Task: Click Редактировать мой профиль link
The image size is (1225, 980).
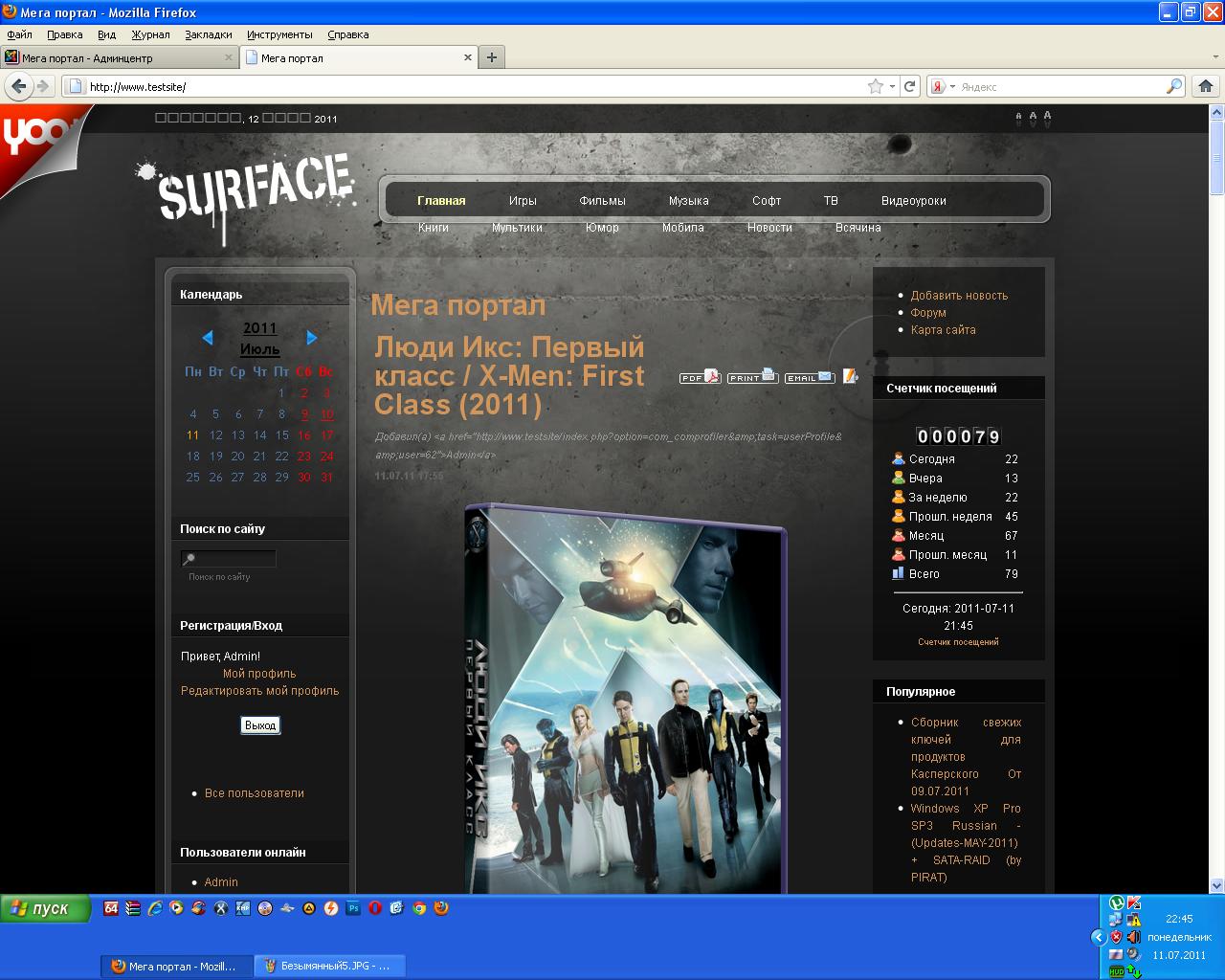Action: pyautogui.click(x=259, y=691)
